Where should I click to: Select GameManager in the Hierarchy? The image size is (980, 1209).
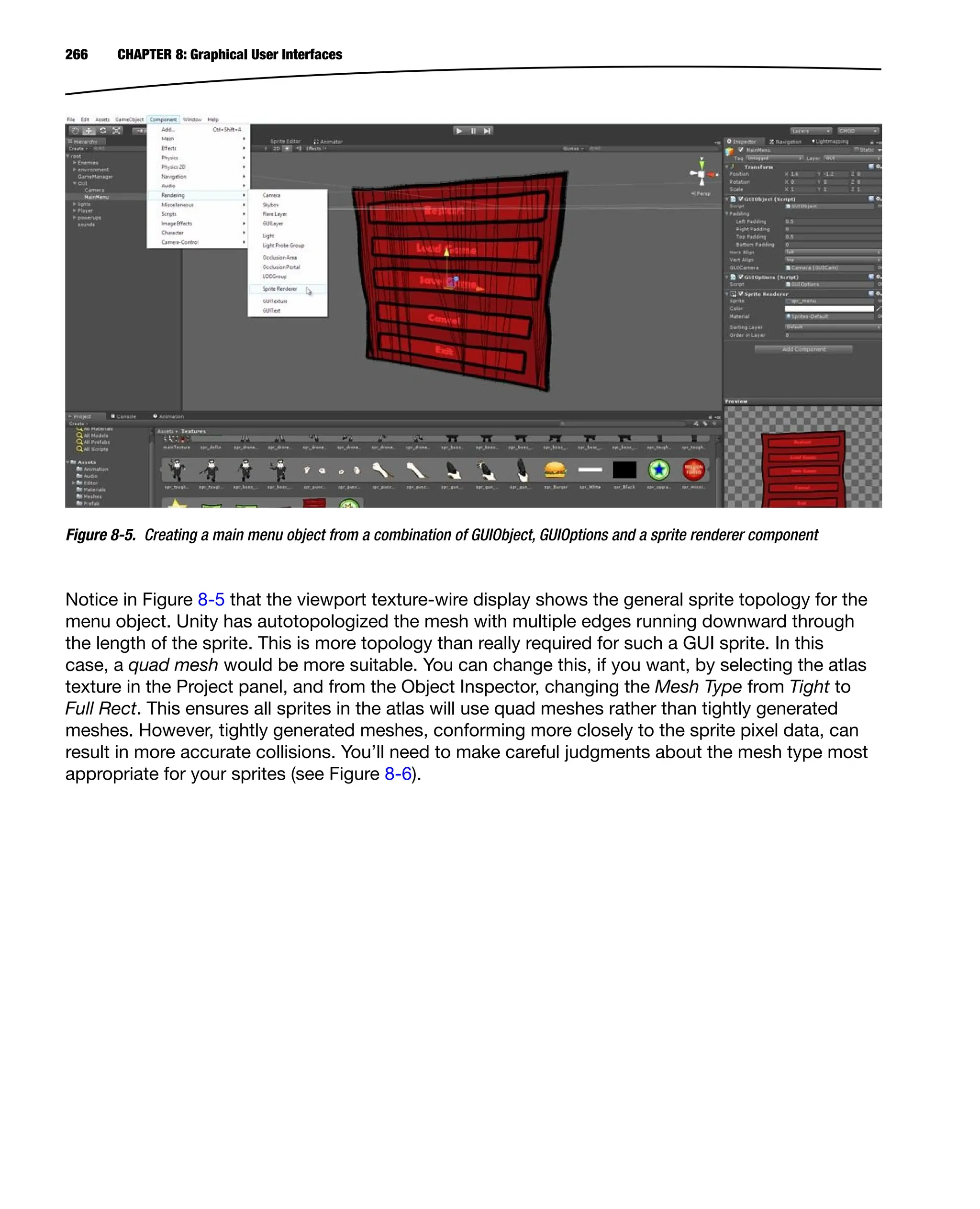click(95, 177)
